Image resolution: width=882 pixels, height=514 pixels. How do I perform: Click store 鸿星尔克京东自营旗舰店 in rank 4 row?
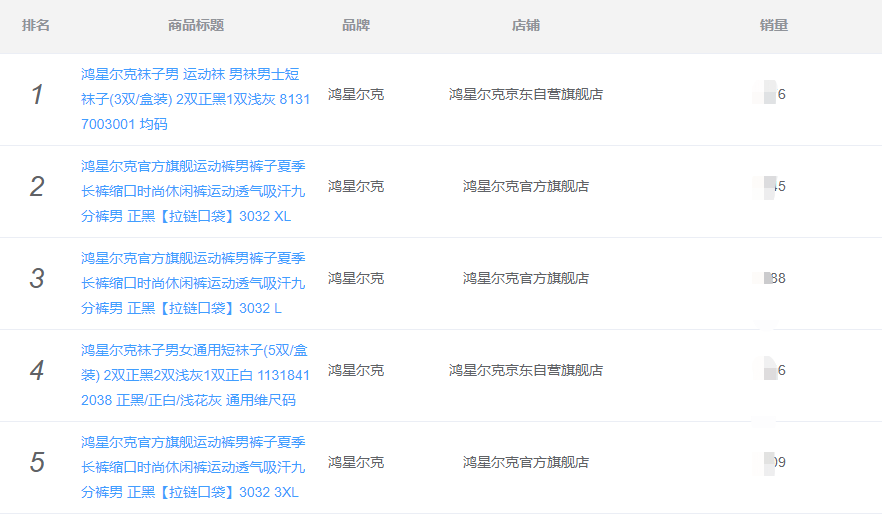526,370
